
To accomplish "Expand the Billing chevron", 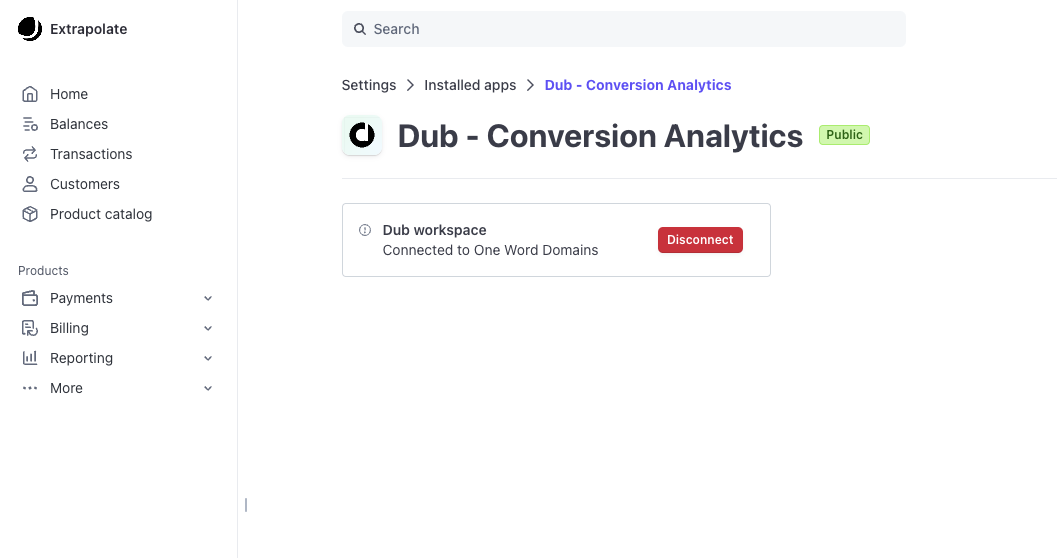I will click(208, 328).
